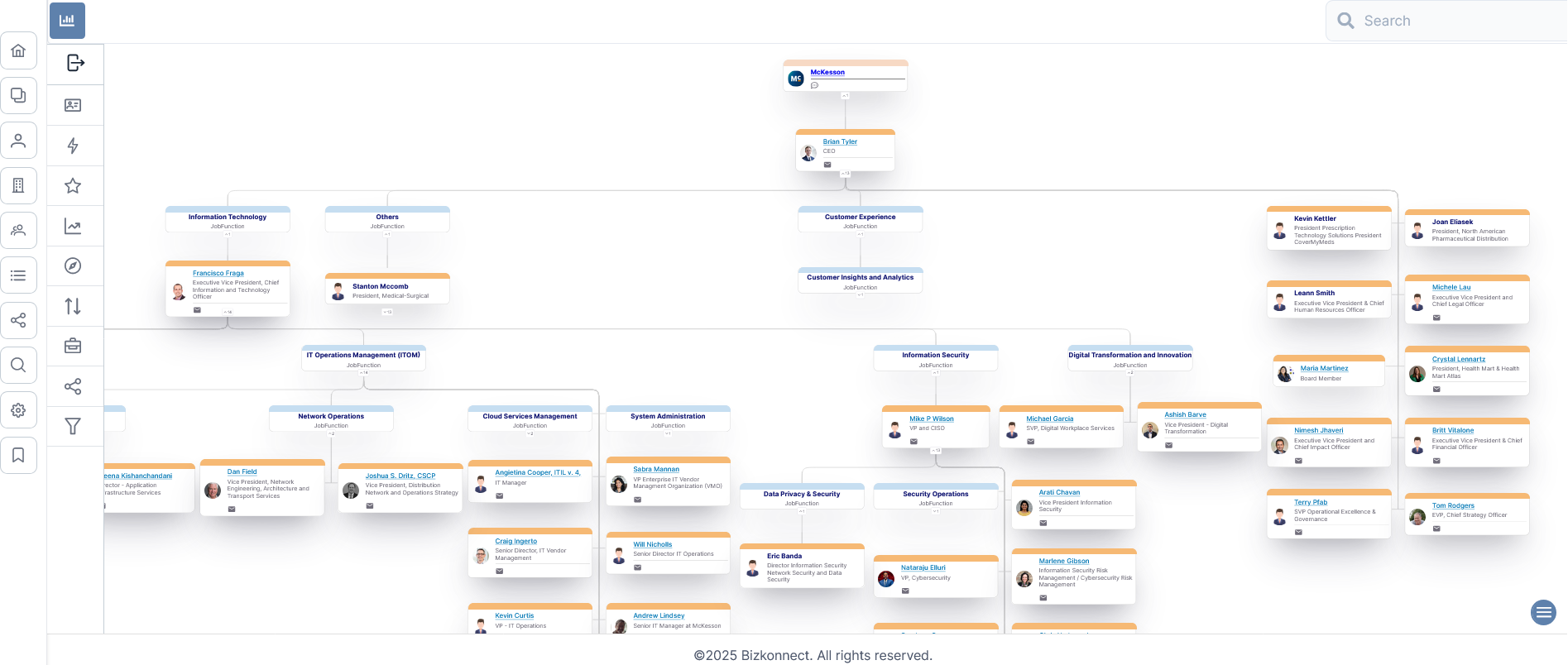Image resolution: width=1568 pixels, height=665 pixels.
Task: Toggle expander under Stanton Mccomb card
Action: coord(387,312)
